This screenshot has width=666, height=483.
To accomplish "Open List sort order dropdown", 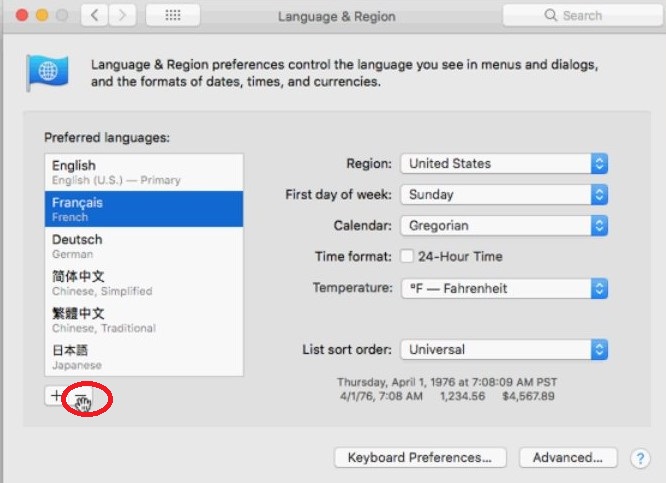I will tap(504, 350).
